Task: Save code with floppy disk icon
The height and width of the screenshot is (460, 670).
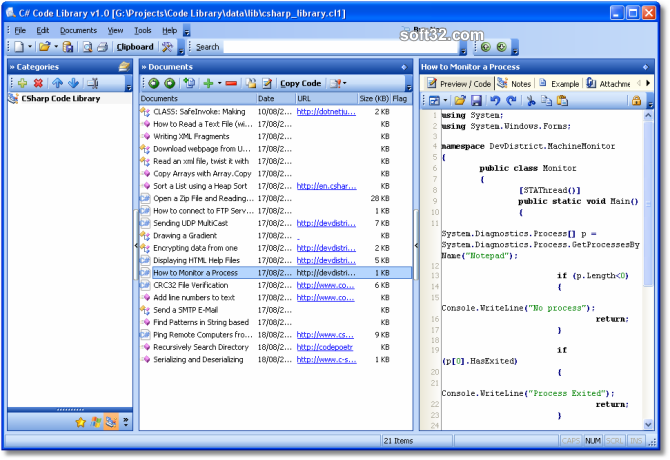Action: pyautogui.click(x=476, y=101)
